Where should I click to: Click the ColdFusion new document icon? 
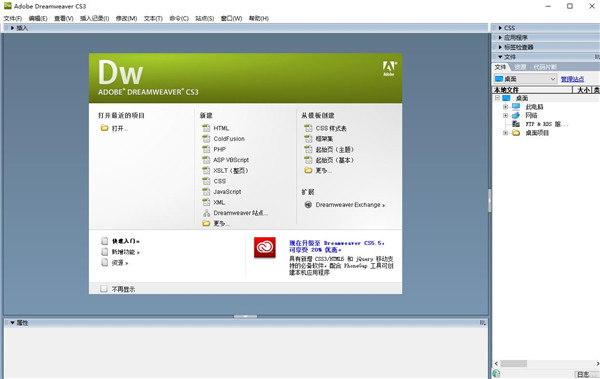[x=206, y=139]
